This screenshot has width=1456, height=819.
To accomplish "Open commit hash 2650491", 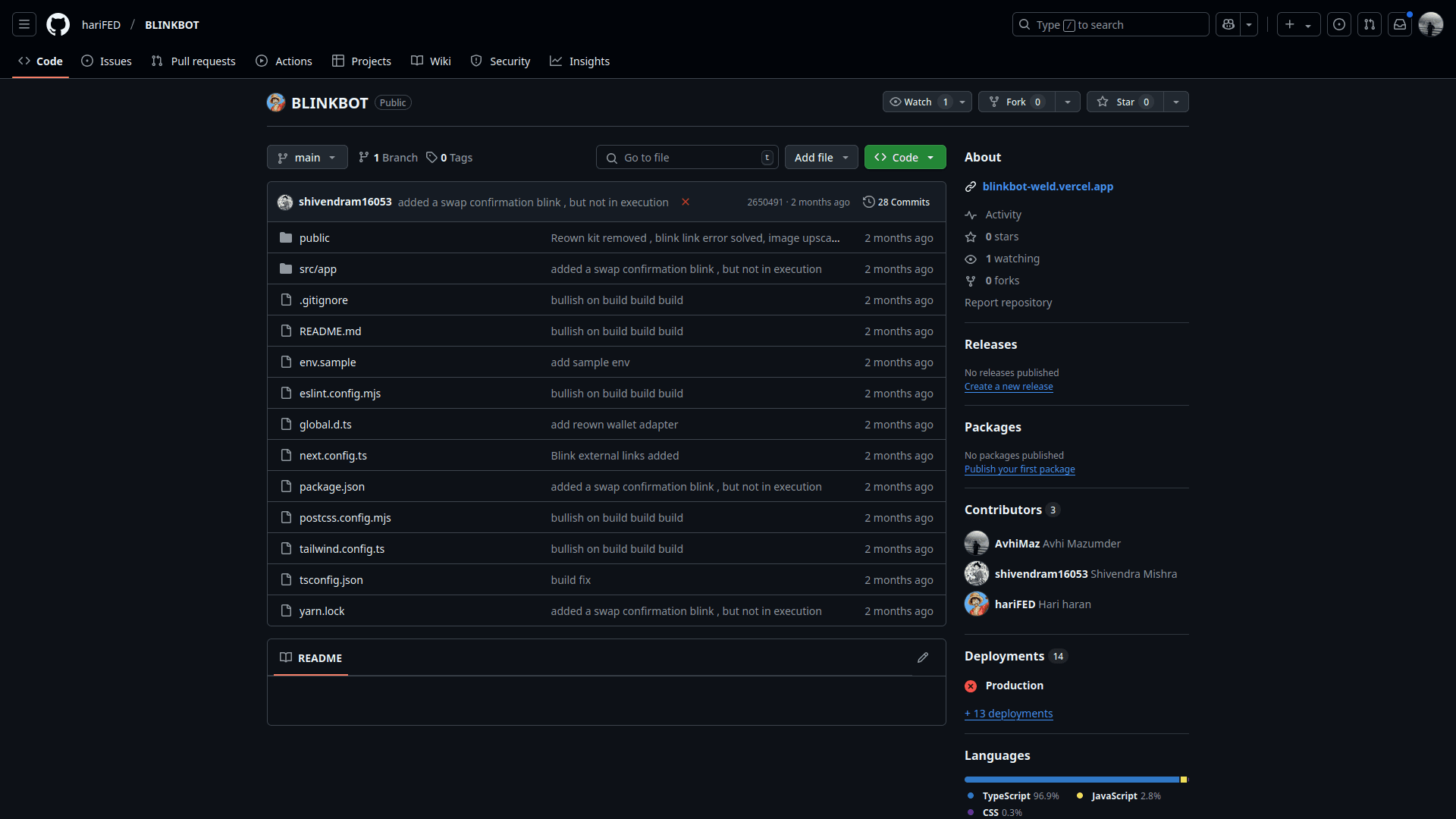I will [x=764, y=202].
